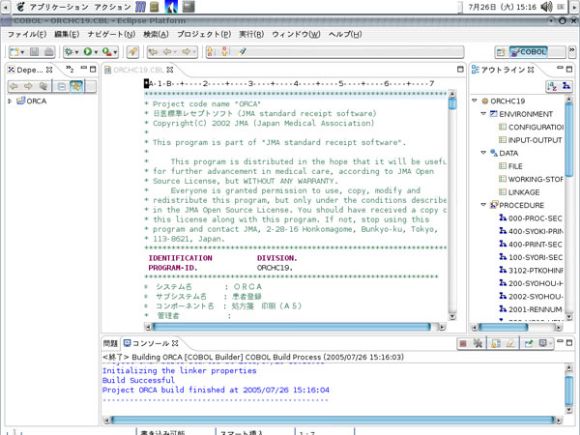Select CONFIGURATION item in outline
580x435 pixels.
coord(531,127)
